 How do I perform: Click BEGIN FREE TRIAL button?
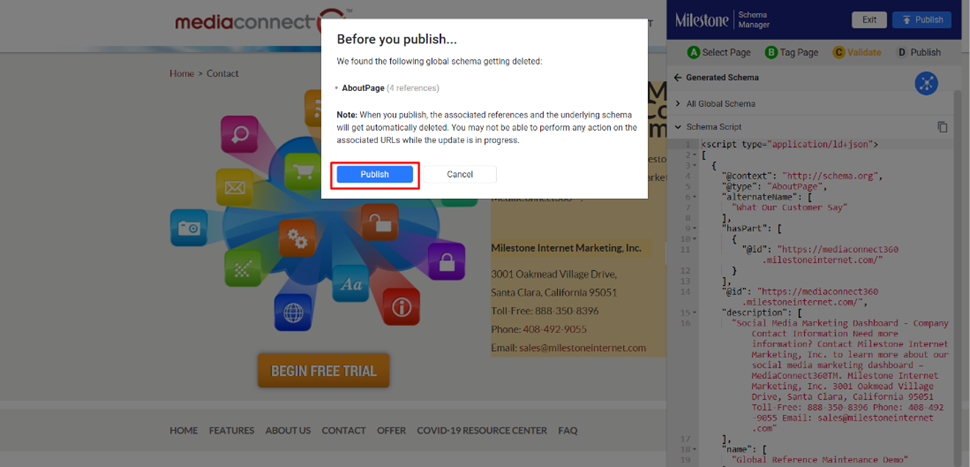[324, 371]
